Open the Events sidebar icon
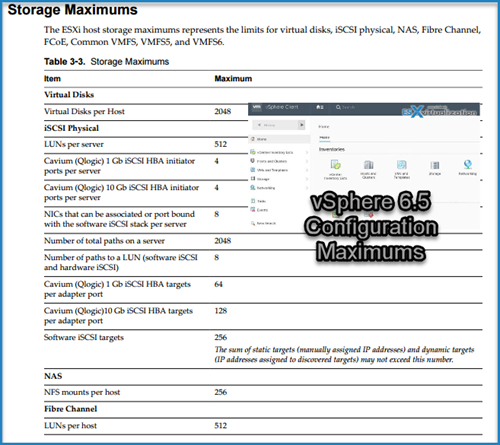 (x=253, y=210)
